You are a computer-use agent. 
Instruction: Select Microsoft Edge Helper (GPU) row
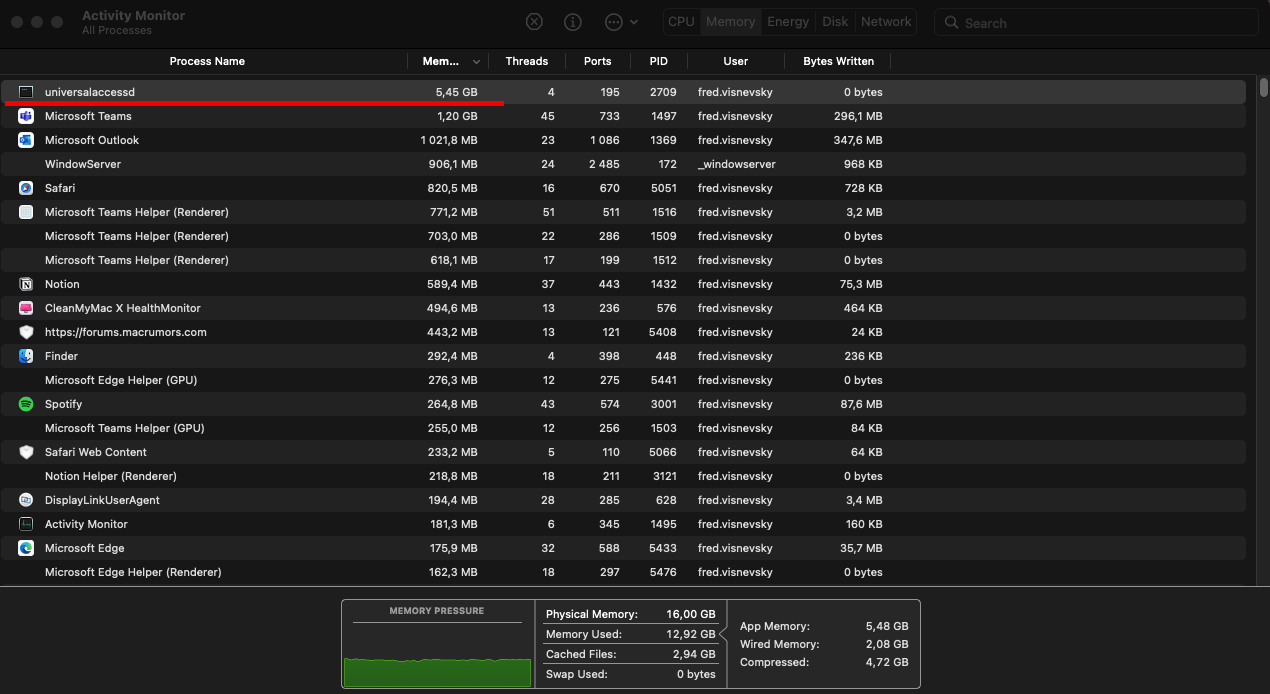(624, 380)
